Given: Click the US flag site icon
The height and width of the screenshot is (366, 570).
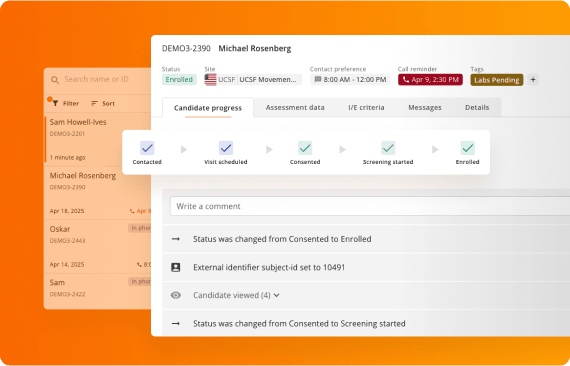Looking at the screenshot, I should pyautogui.click(x=210, y=80).
